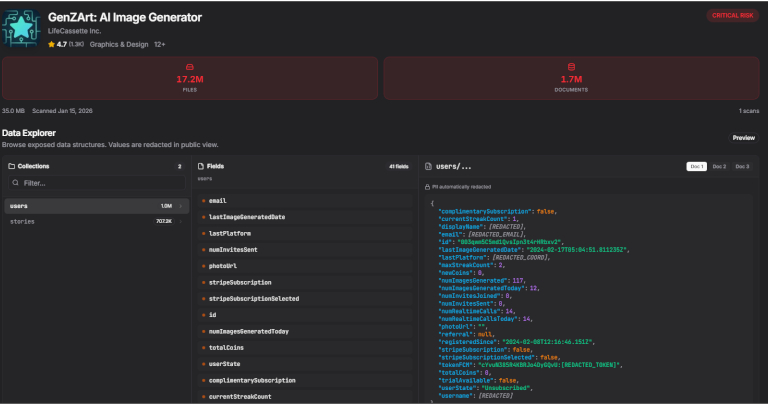Click the users/... document path heading
The image size is (768, 405).
click(454, 167)
